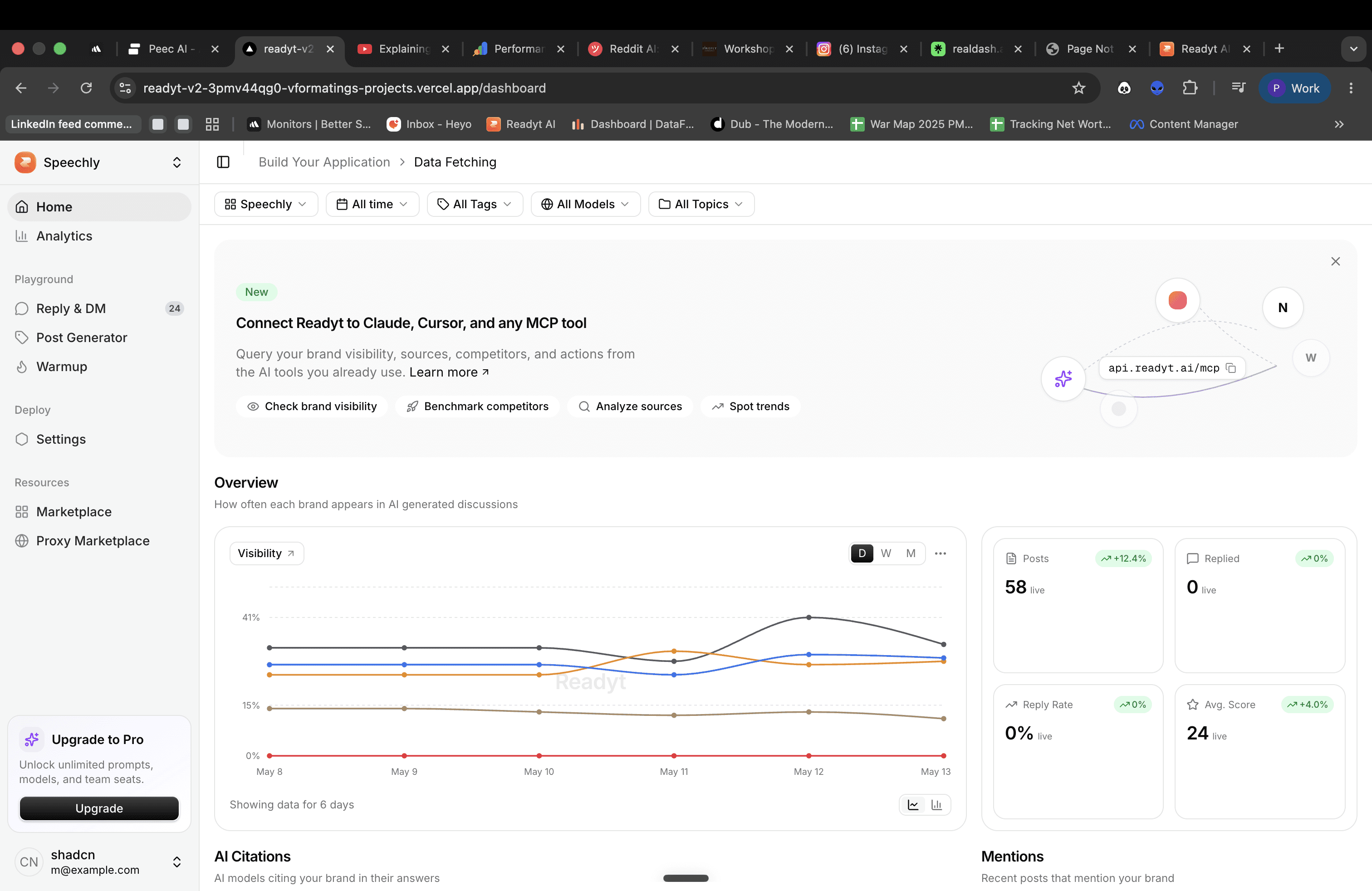The width and height of the screenshot is (1372, 891).
Task: Click Build Your Application breadcrumb
Action: click(x=324, y=162)
